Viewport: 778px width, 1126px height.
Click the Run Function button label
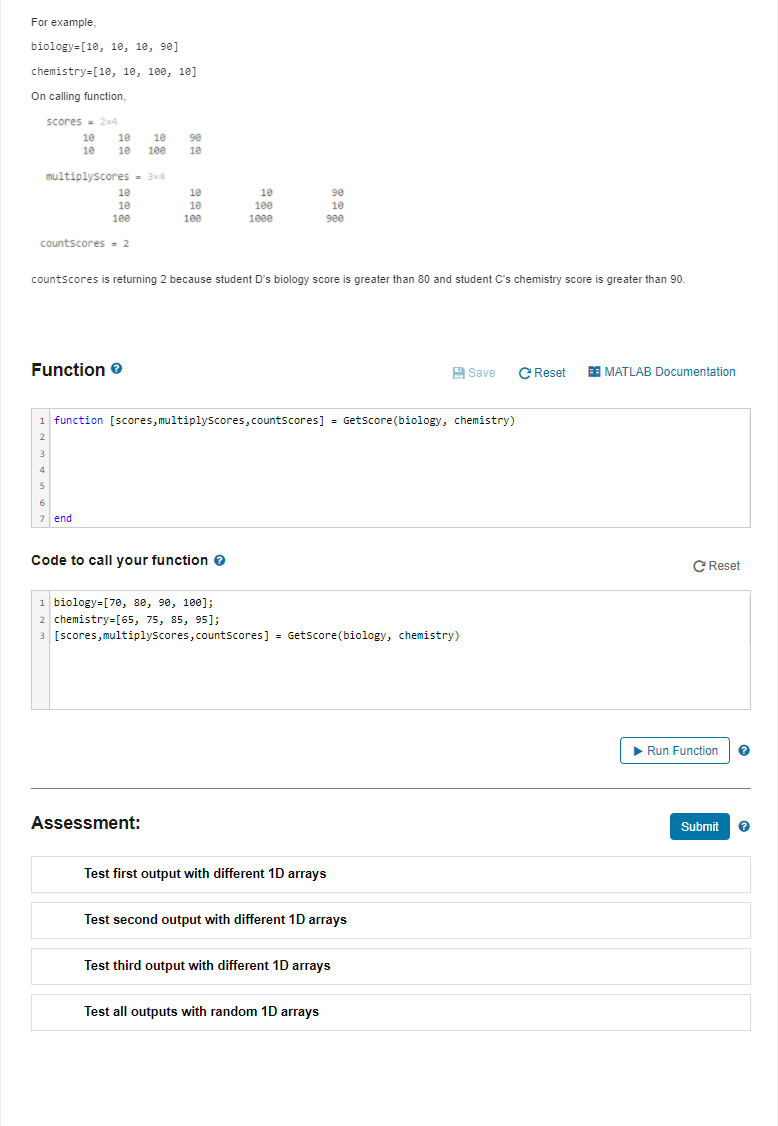click(x=682, y=750)
